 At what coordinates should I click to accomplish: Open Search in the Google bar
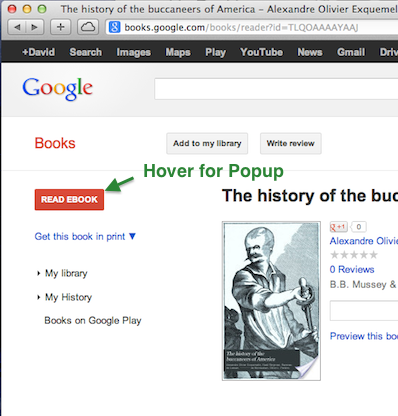tap(86, 52)
